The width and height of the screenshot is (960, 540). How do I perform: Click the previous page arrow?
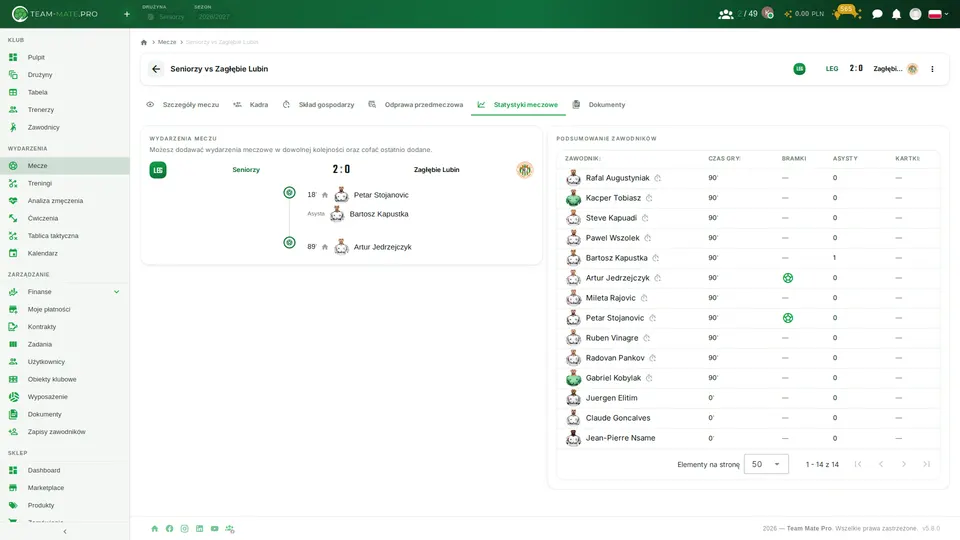[881, 464]
